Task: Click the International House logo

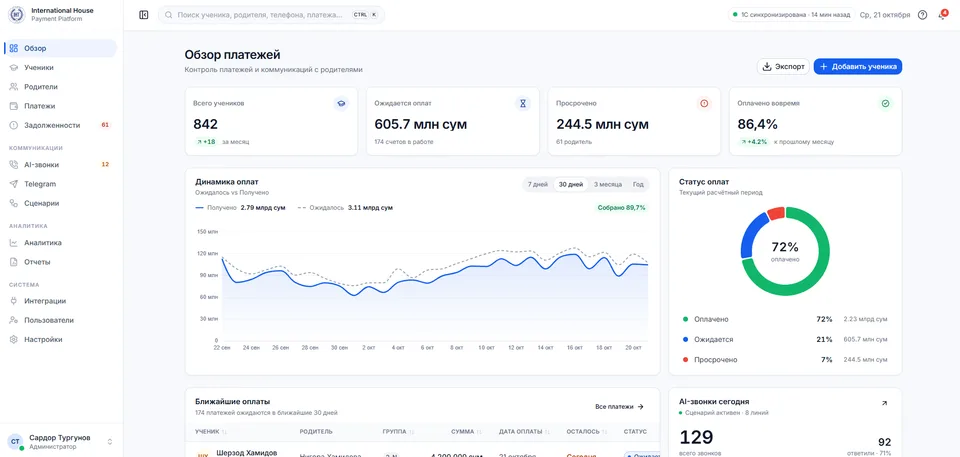Action: (x=16, y=14)
